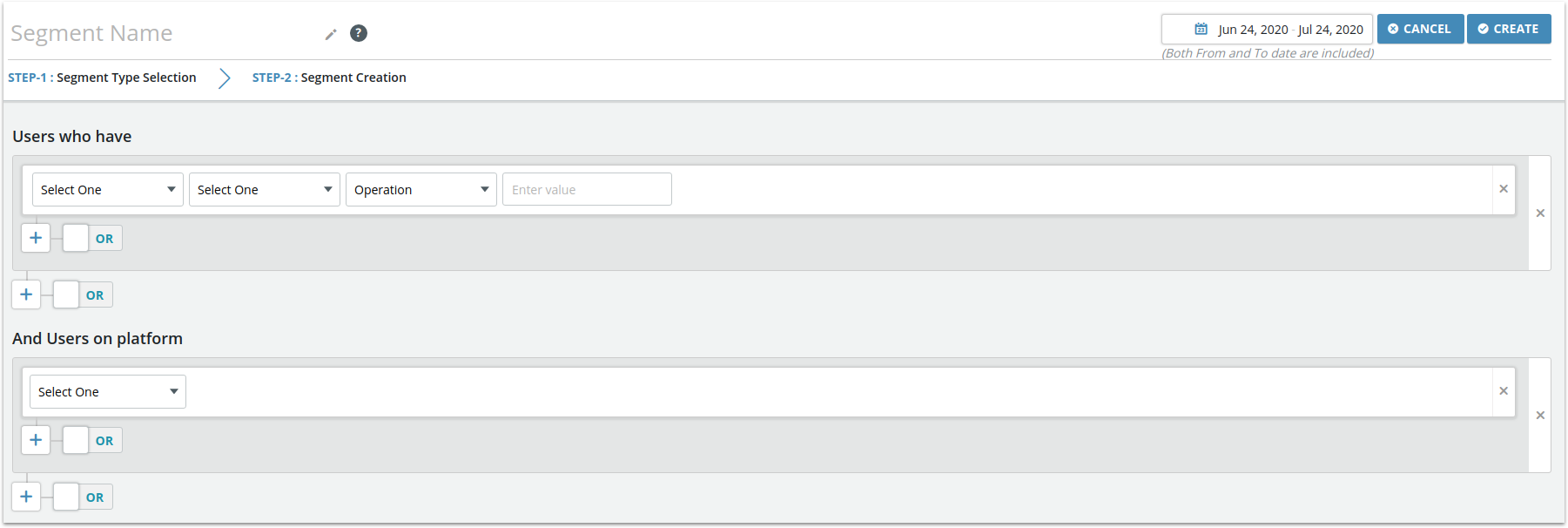
Task: Click the pencil icon to edit segment name
Action: click(x=331, y=34)
